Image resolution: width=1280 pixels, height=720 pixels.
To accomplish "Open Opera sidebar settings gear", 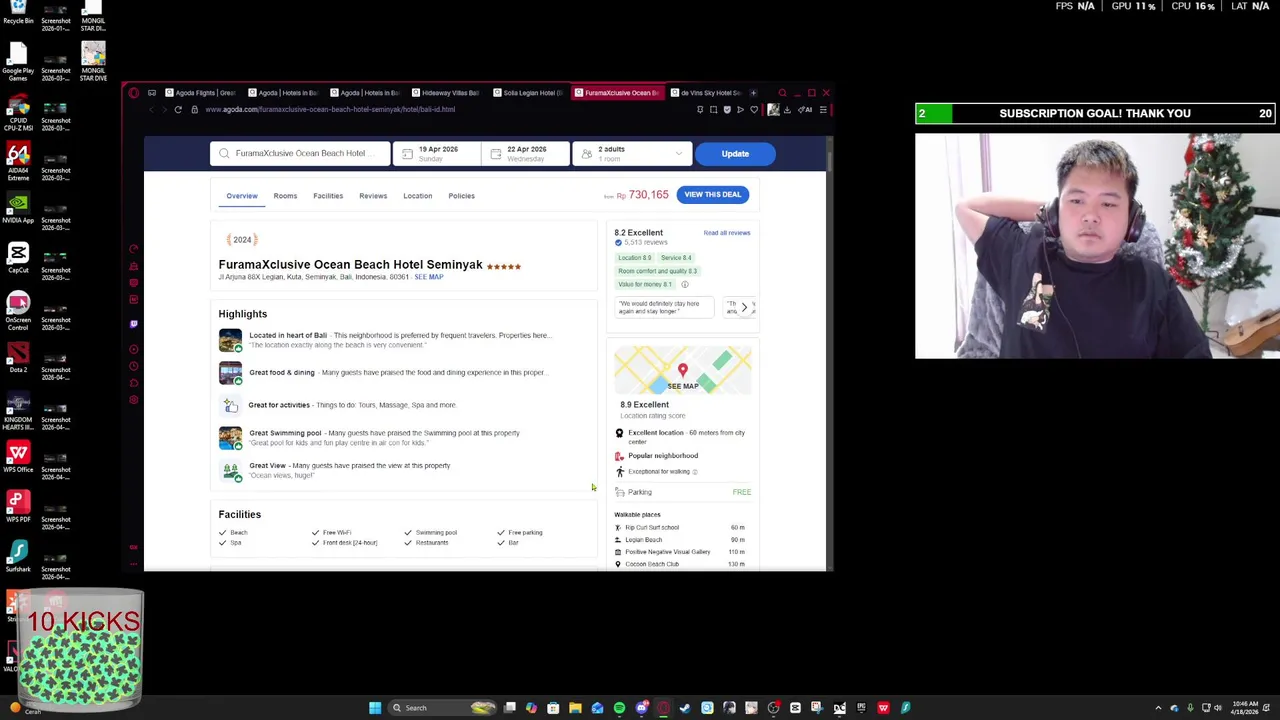I will point(134,400).
